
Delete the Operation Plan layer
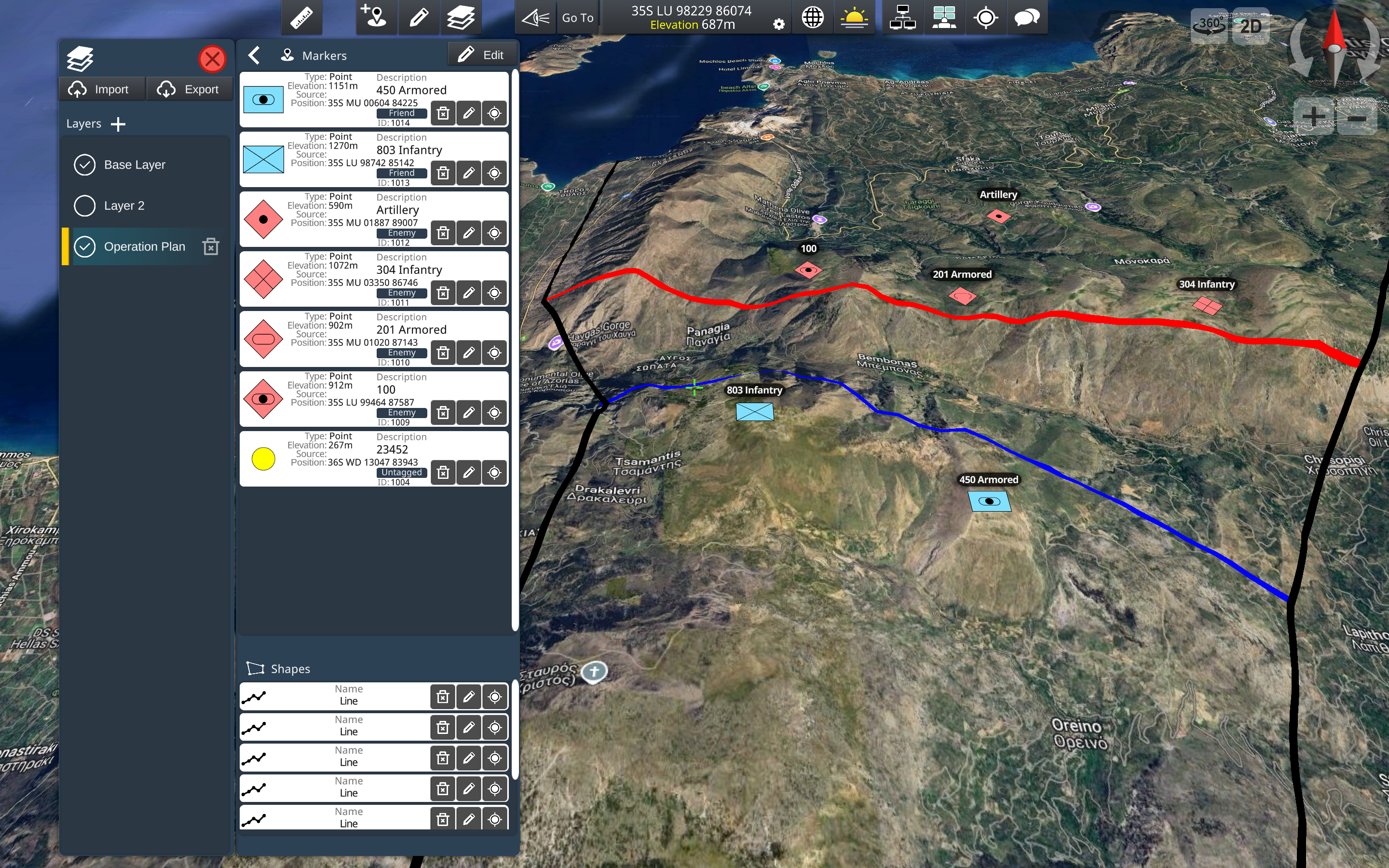coord(211,247)
